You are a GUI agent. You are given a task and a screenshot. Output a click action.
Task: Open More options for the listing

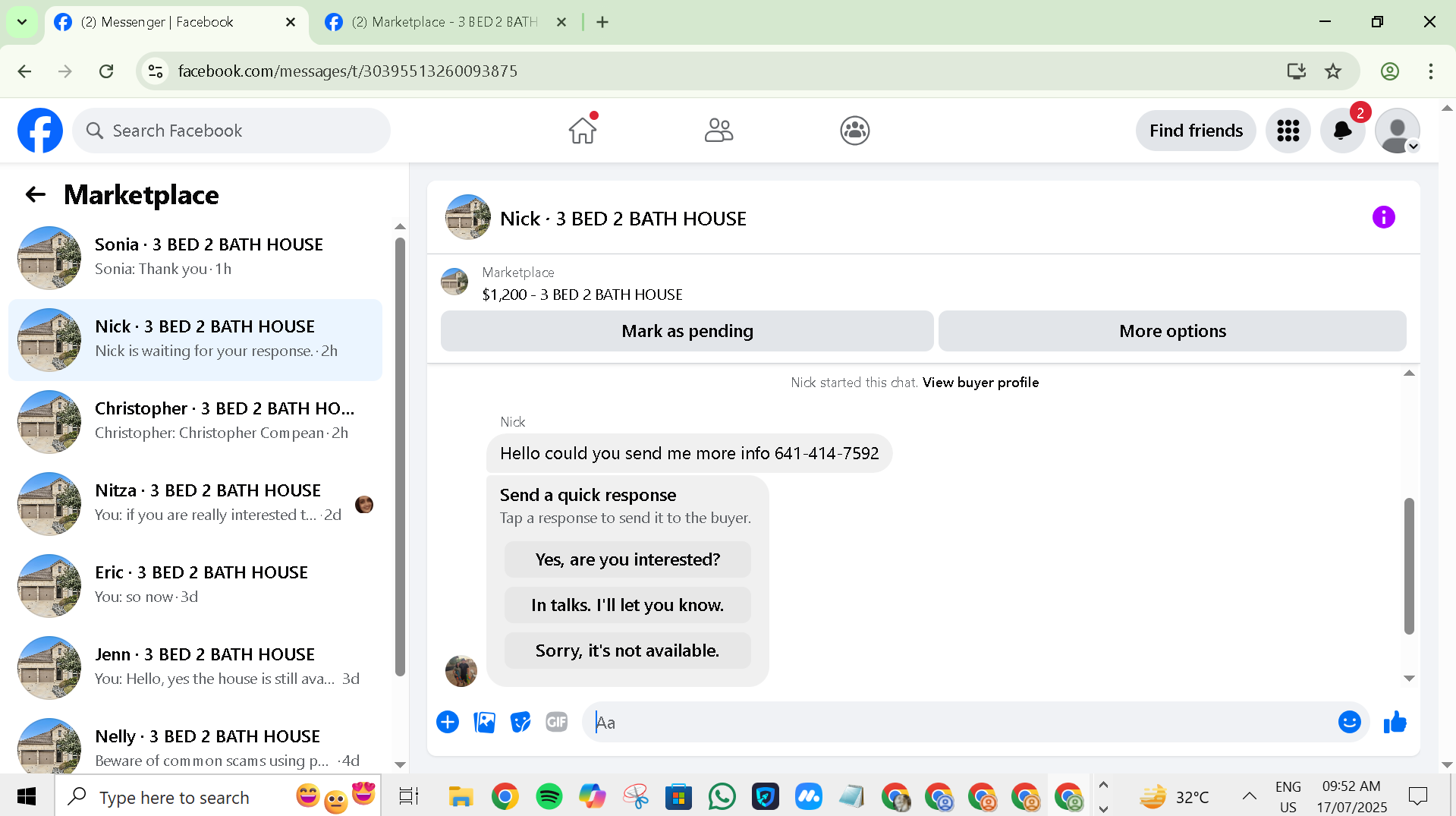coord(1172,331)
